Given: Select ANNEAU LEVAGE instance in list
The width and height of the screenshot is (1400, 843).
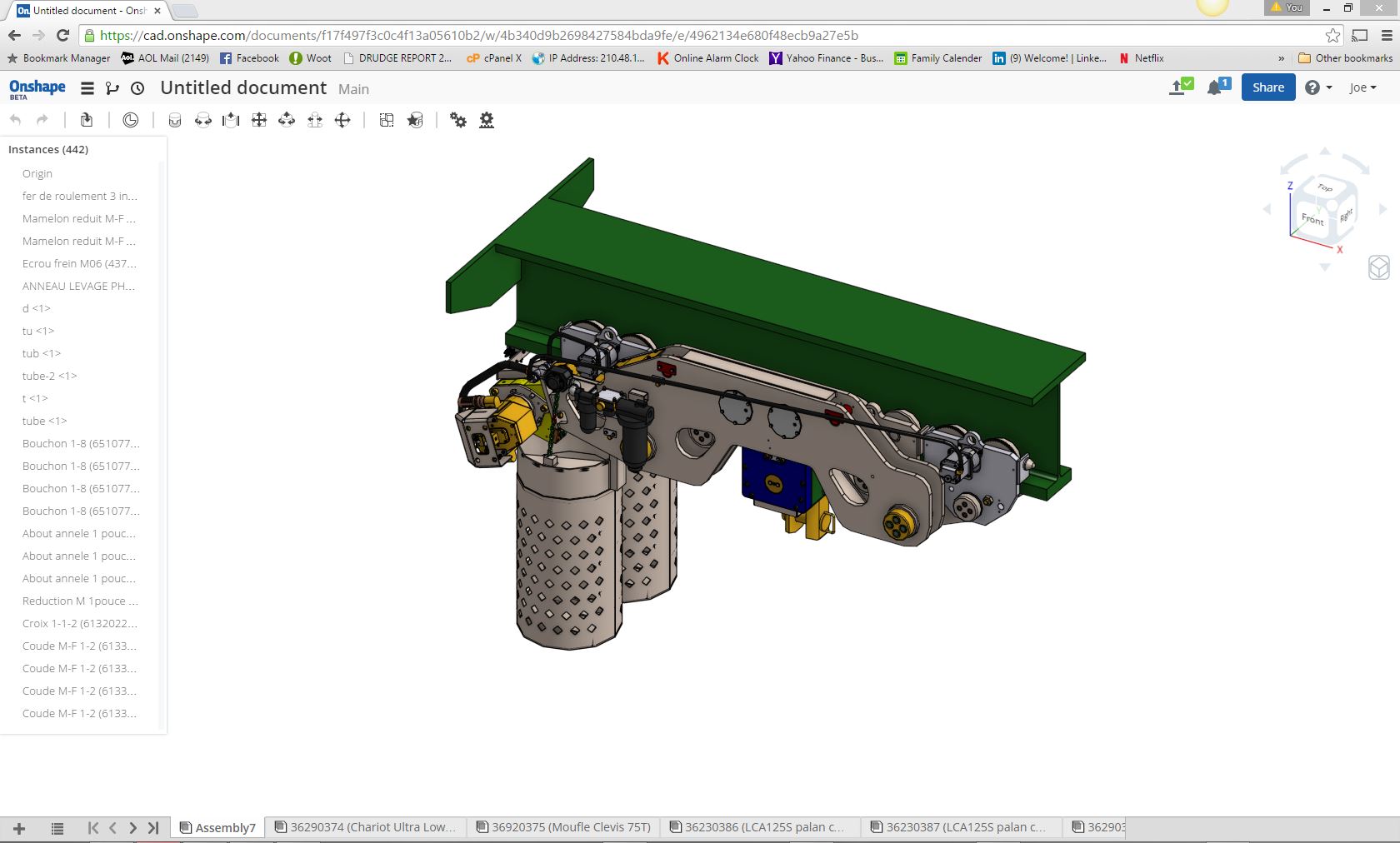Looking at the screenshot, I should 78,286.
